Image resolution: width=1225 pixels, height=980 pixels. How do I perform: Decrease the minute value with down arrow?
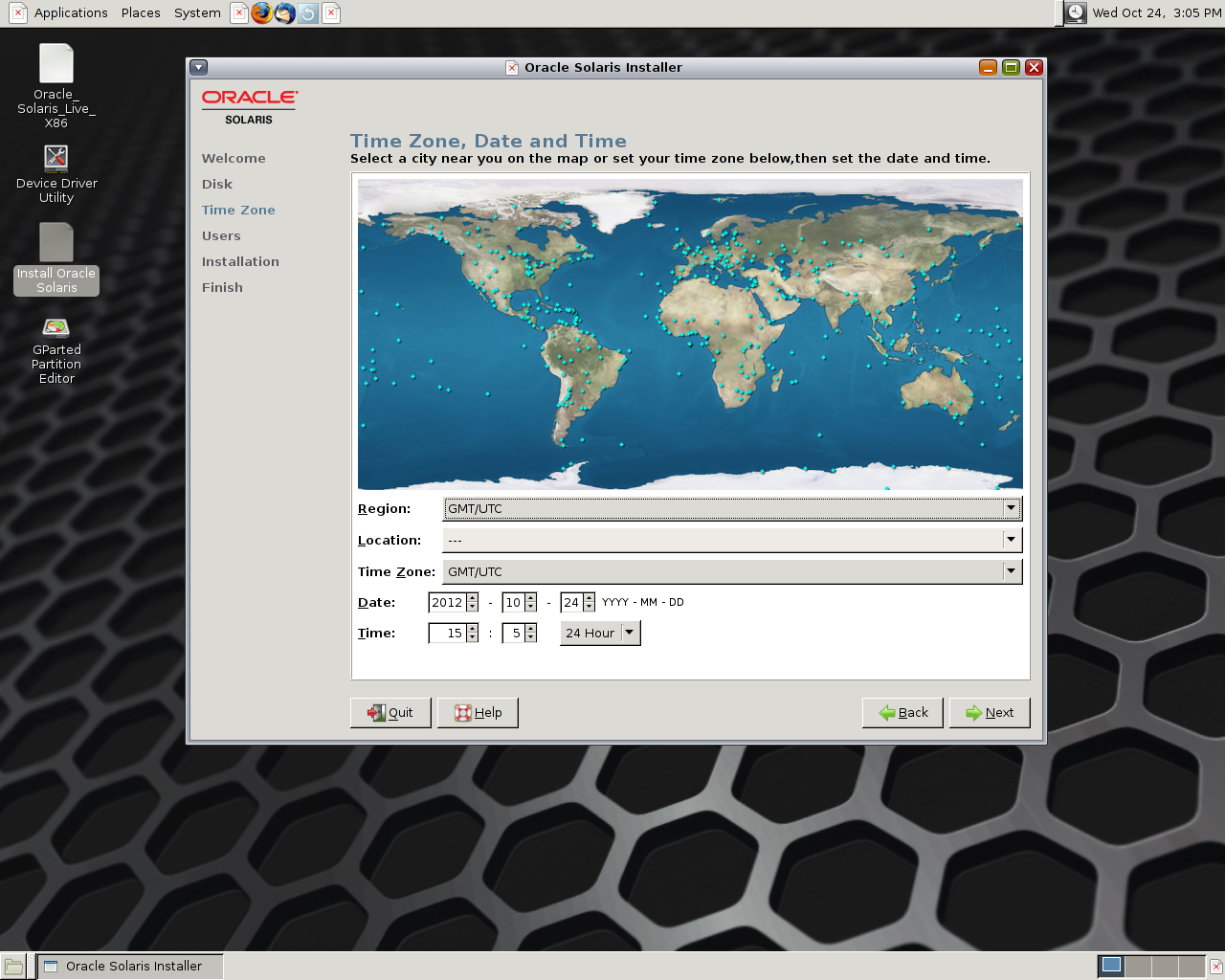coord(530,638)
